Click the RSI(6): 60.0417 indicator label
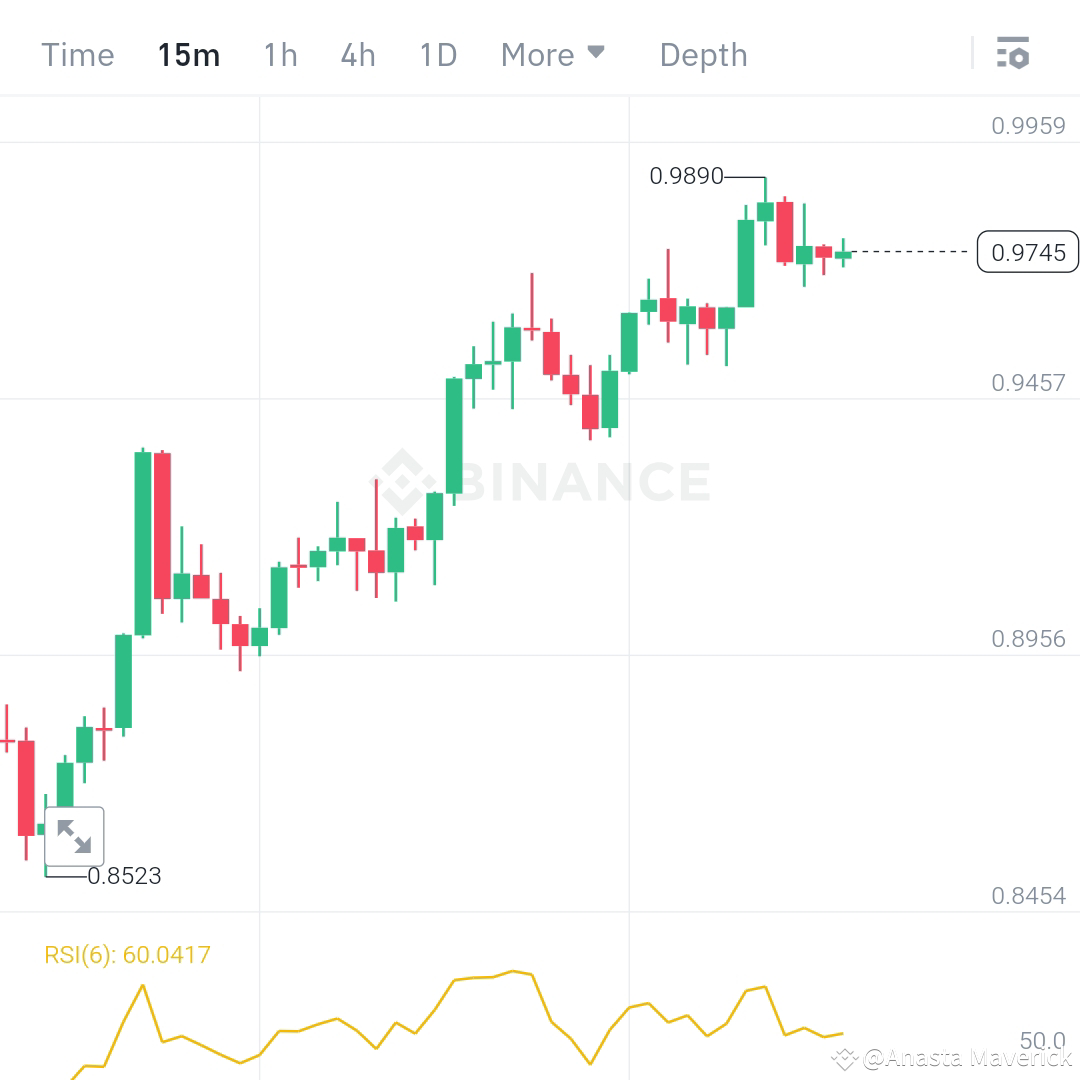Image resolution: width=1080 pixels, height=1080 pixels. 127,954
